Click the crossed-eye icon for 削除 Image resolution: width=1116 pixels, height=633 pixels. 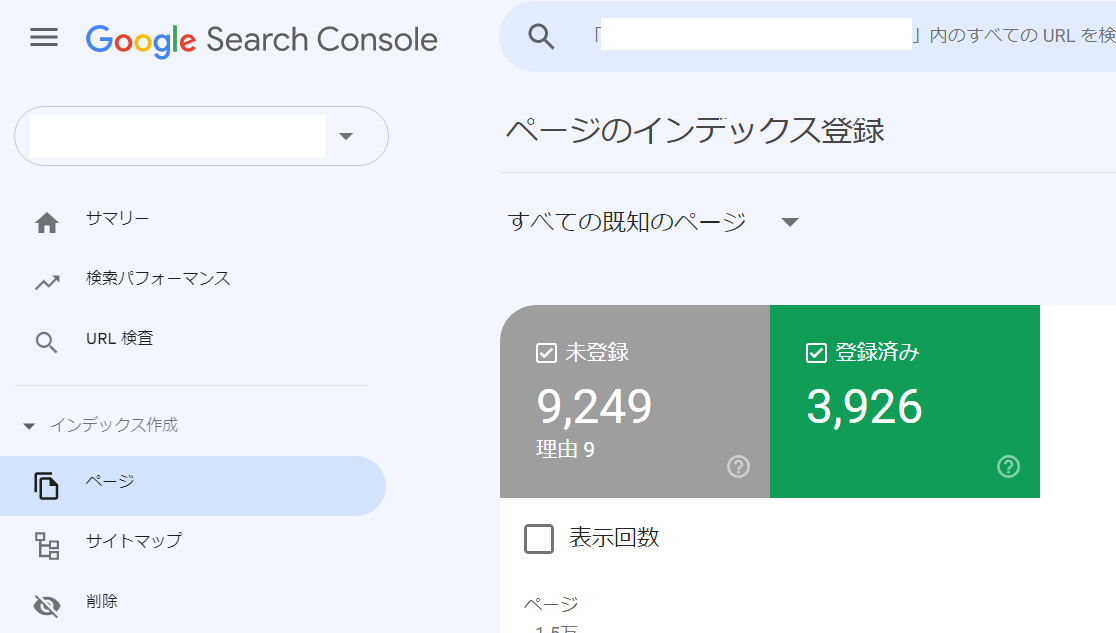click(x=47, y=605)
